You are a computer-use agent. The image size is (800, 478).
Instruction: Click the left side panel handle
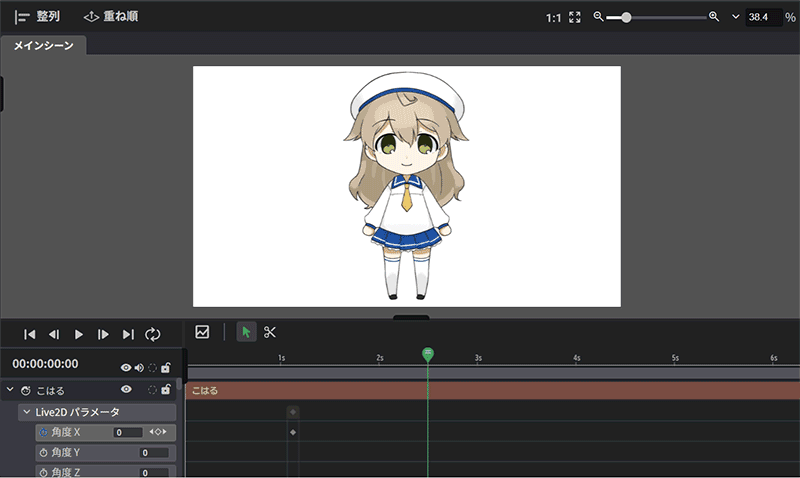pos(2,94)
